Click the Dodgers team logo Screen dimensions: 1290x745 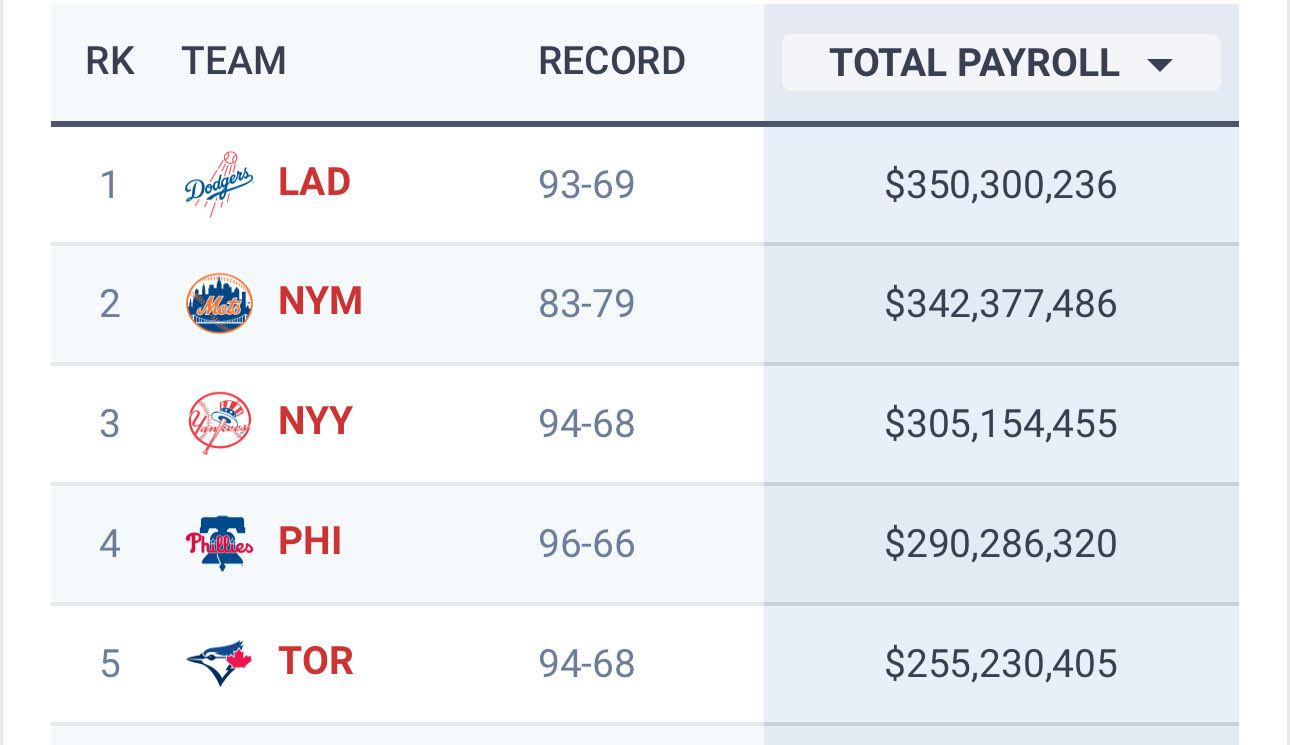[x=219, y=184]
